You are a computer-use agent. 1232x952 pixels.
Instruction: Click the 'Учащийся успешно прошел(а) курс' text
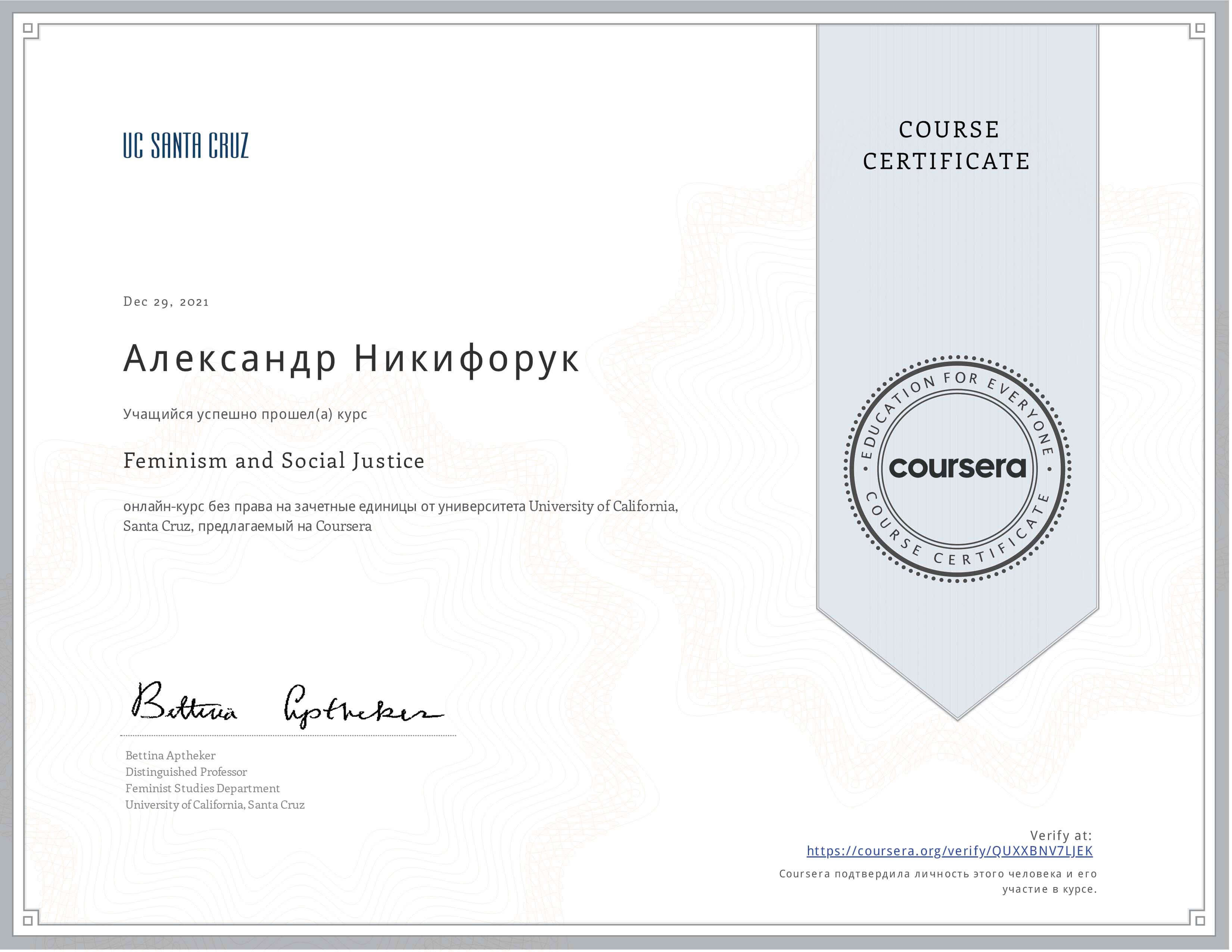[x=245, y=414]
